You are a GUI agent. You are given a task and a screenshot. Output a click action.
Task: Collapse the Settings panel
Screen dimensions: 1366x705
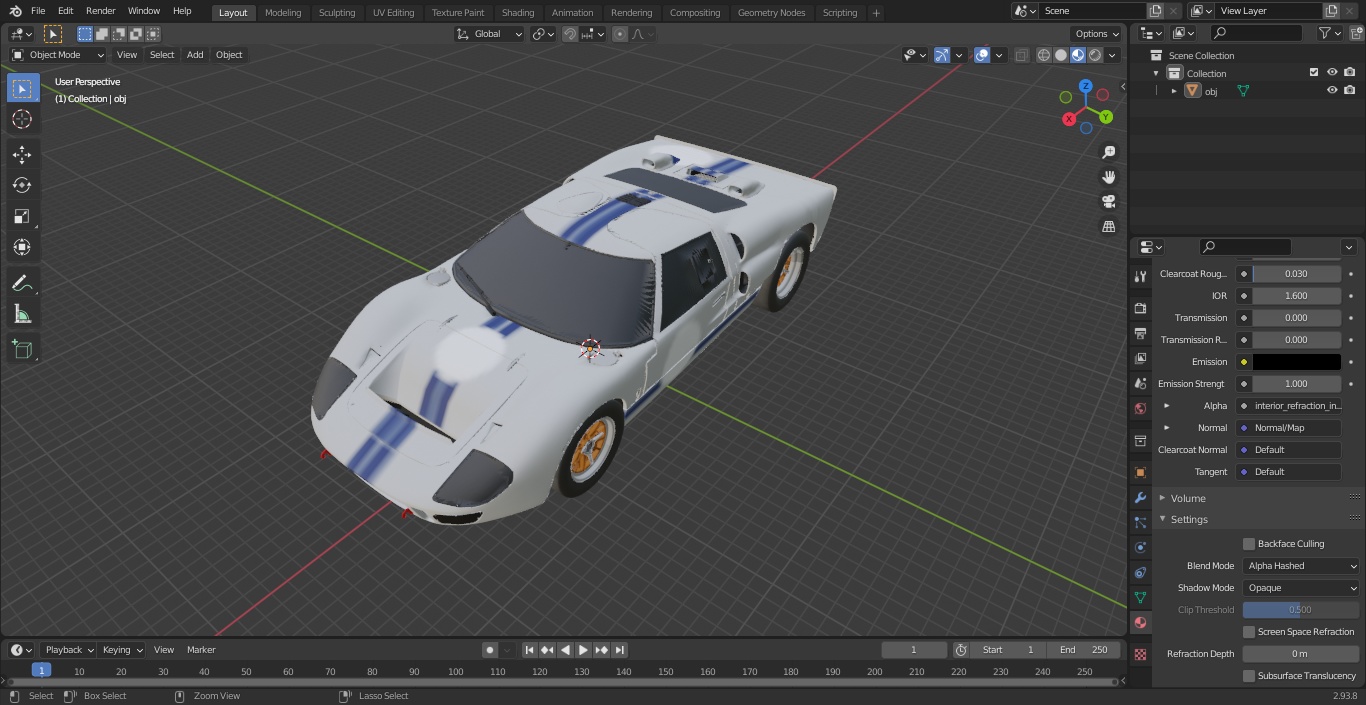[x=1187, y=520]
